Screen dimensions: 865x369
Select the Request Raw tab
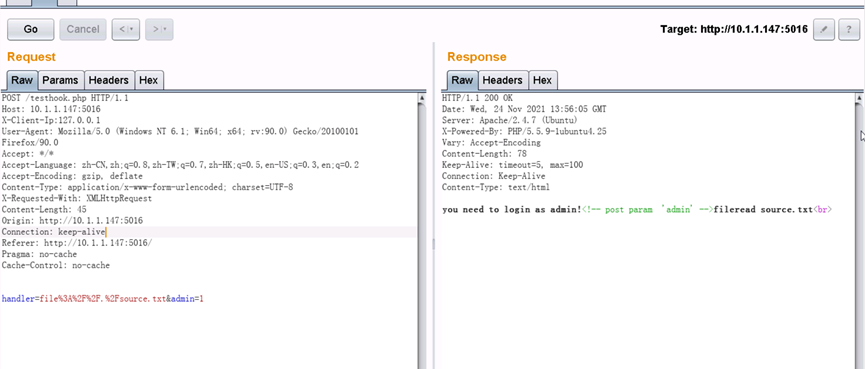coord(22,80)
